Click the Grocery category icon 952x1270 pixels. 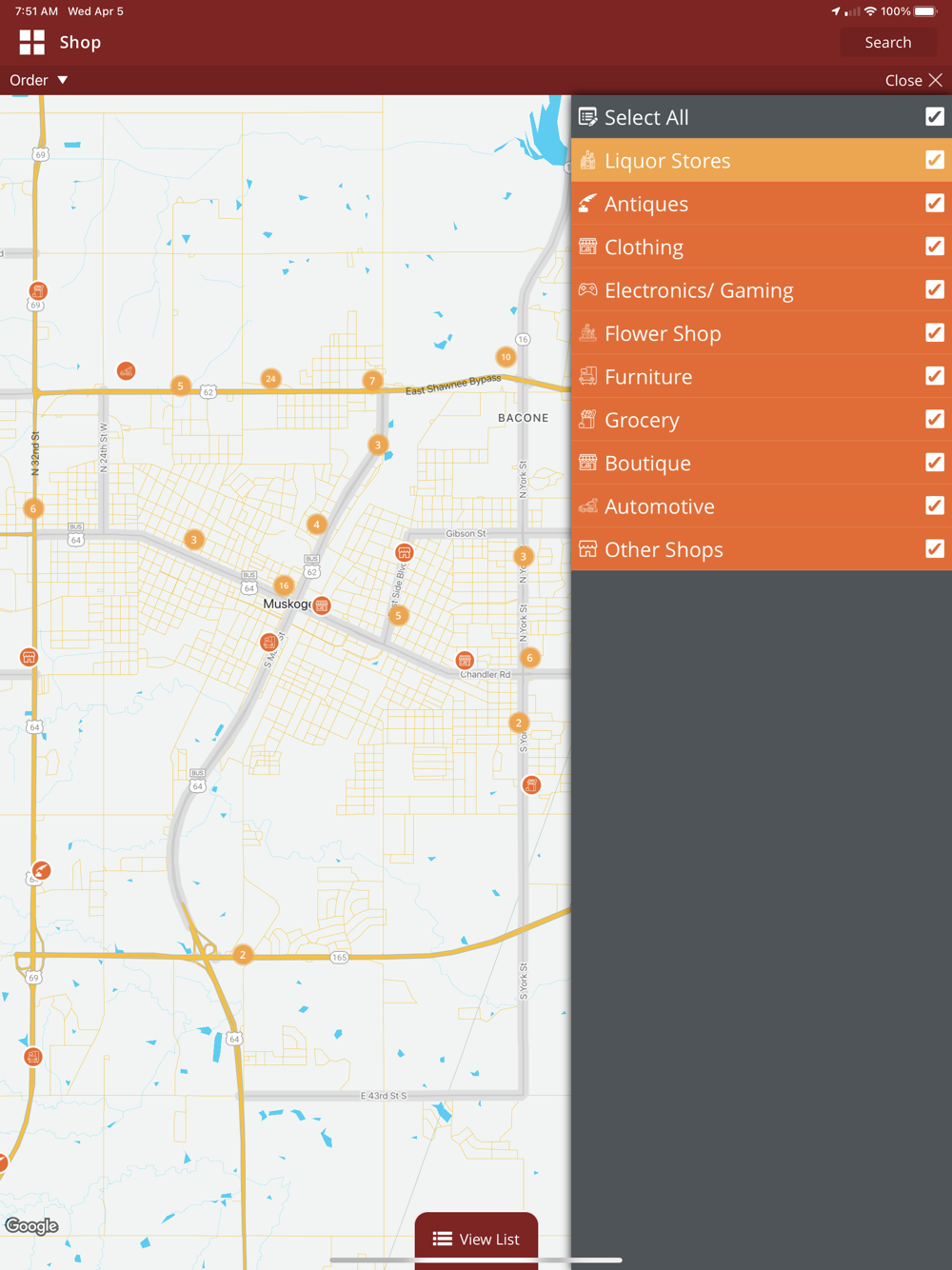click(588, 419)
